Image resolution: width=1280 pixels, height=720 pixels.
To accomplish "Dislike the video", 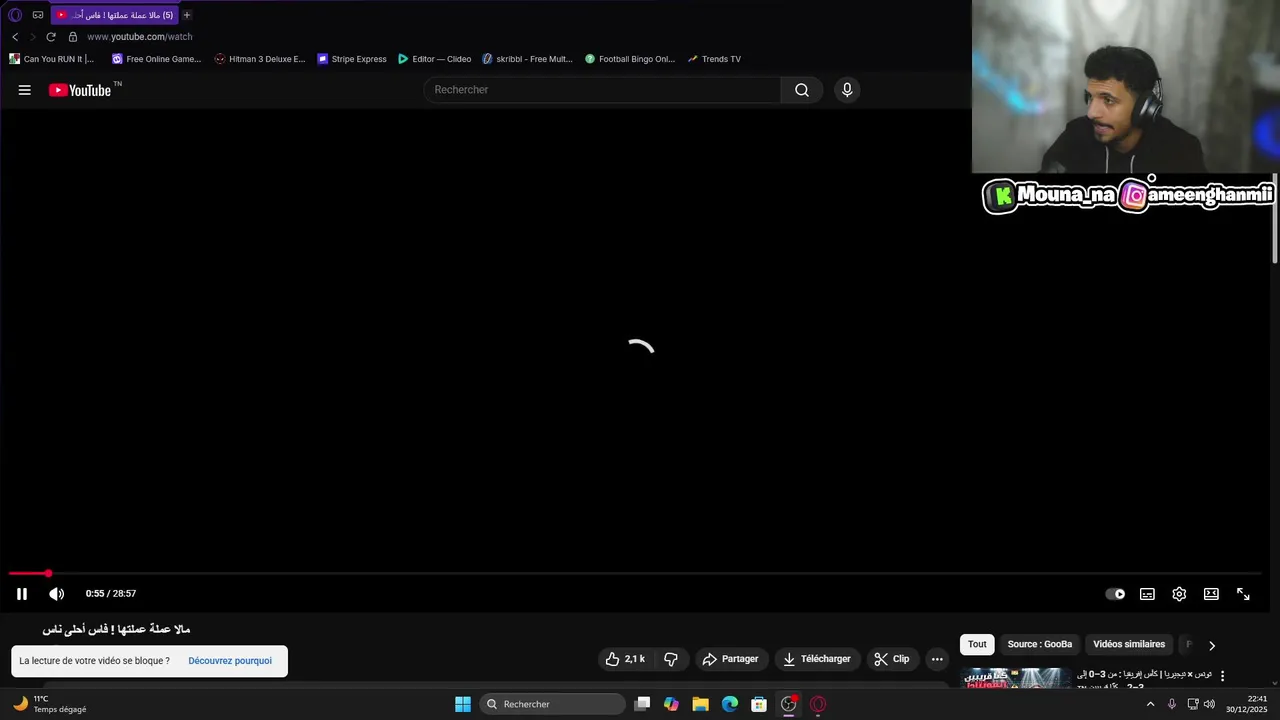I will point(671,659).
